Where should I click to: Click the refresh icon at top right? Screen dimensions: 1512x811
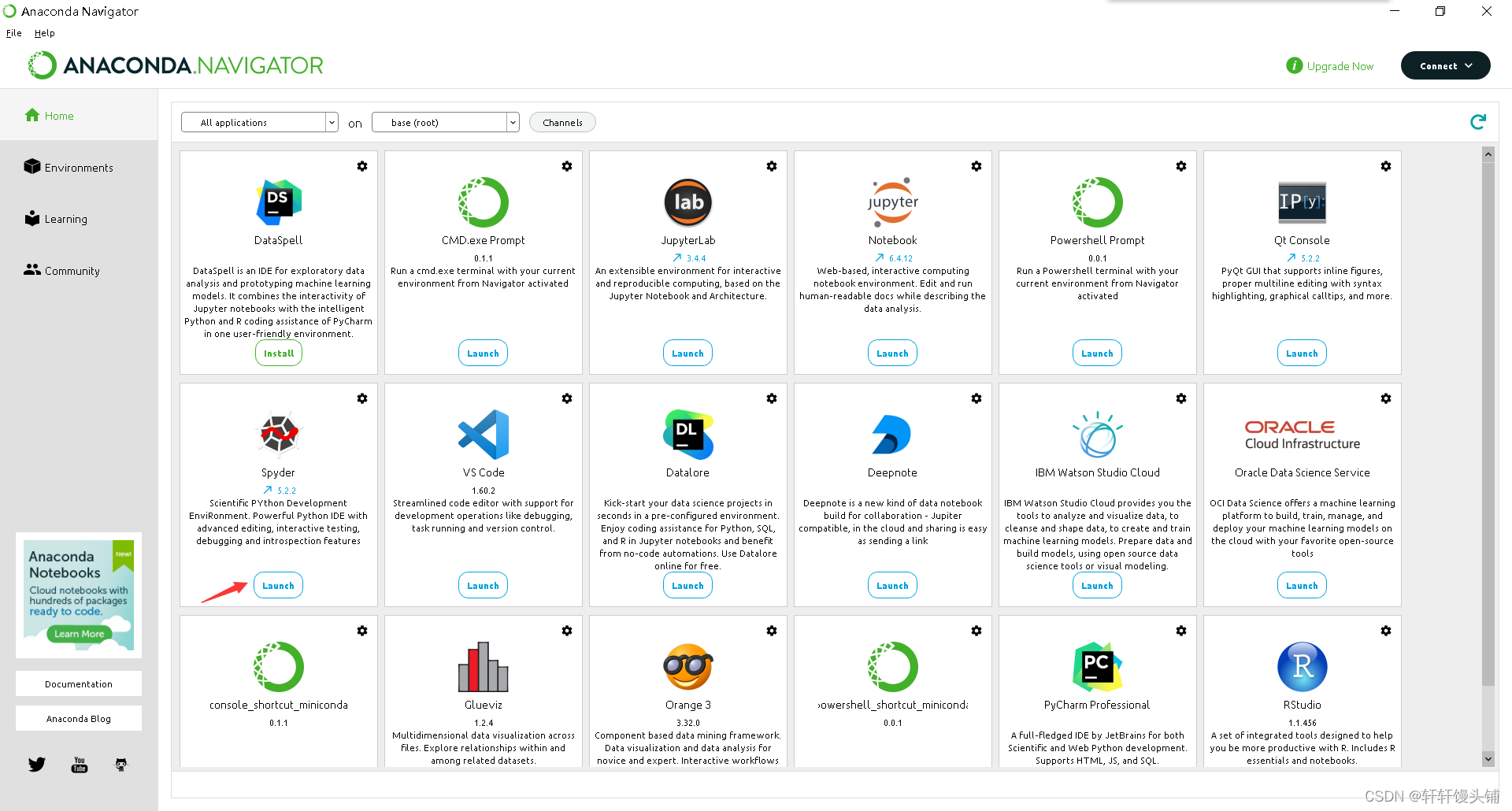(x=1478, y=122)
